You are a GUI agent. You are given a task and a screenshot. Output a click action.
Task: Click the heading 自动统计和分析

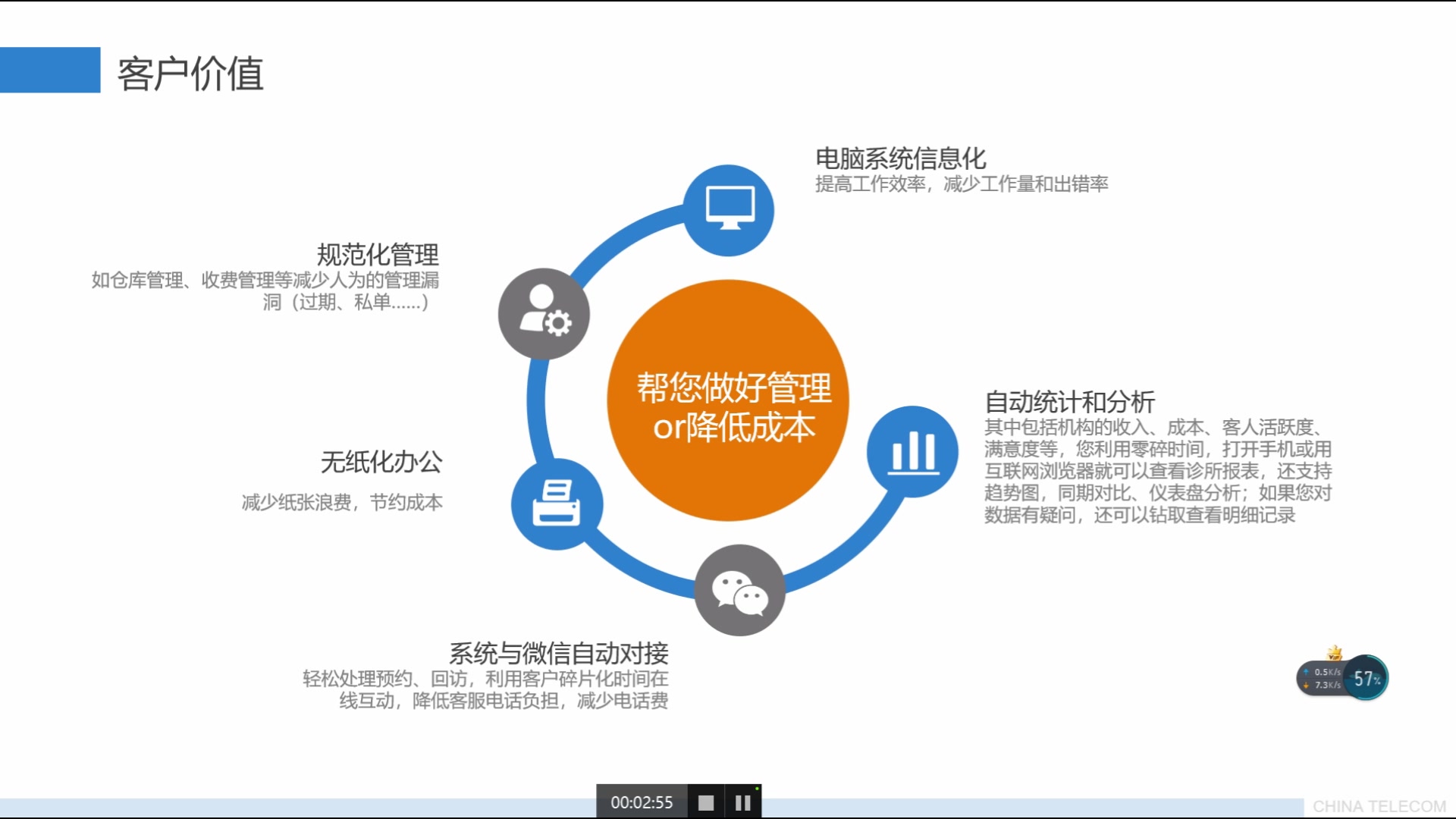point(1069,401)
